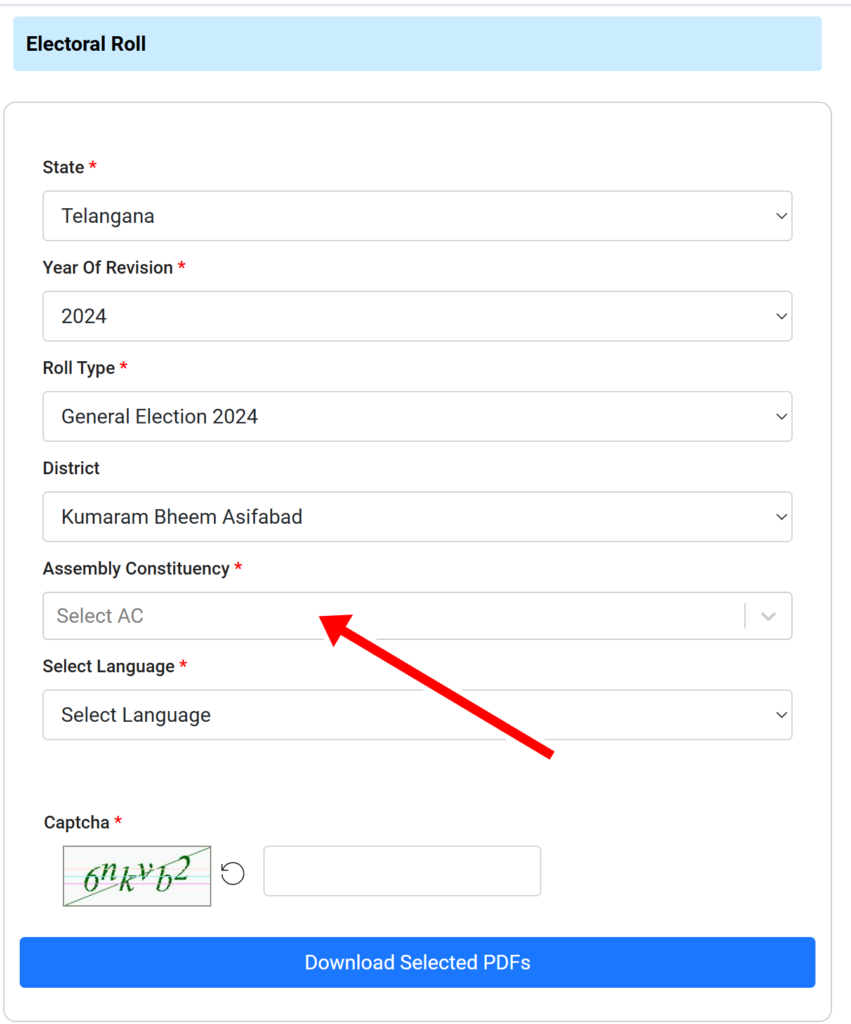Click the Electoral Roll header banner
851x1024 pixels.
pyautogui.click(x=417, y=44)
